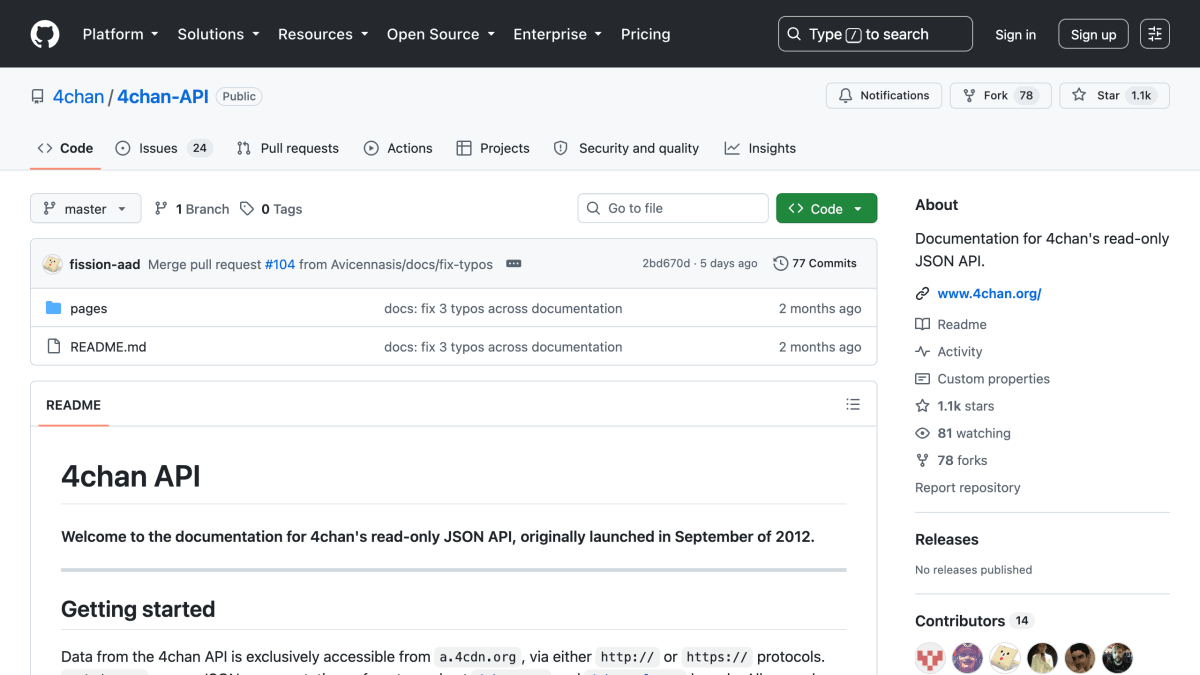
Task: Open the pages folder
Action: click(89, 309)
